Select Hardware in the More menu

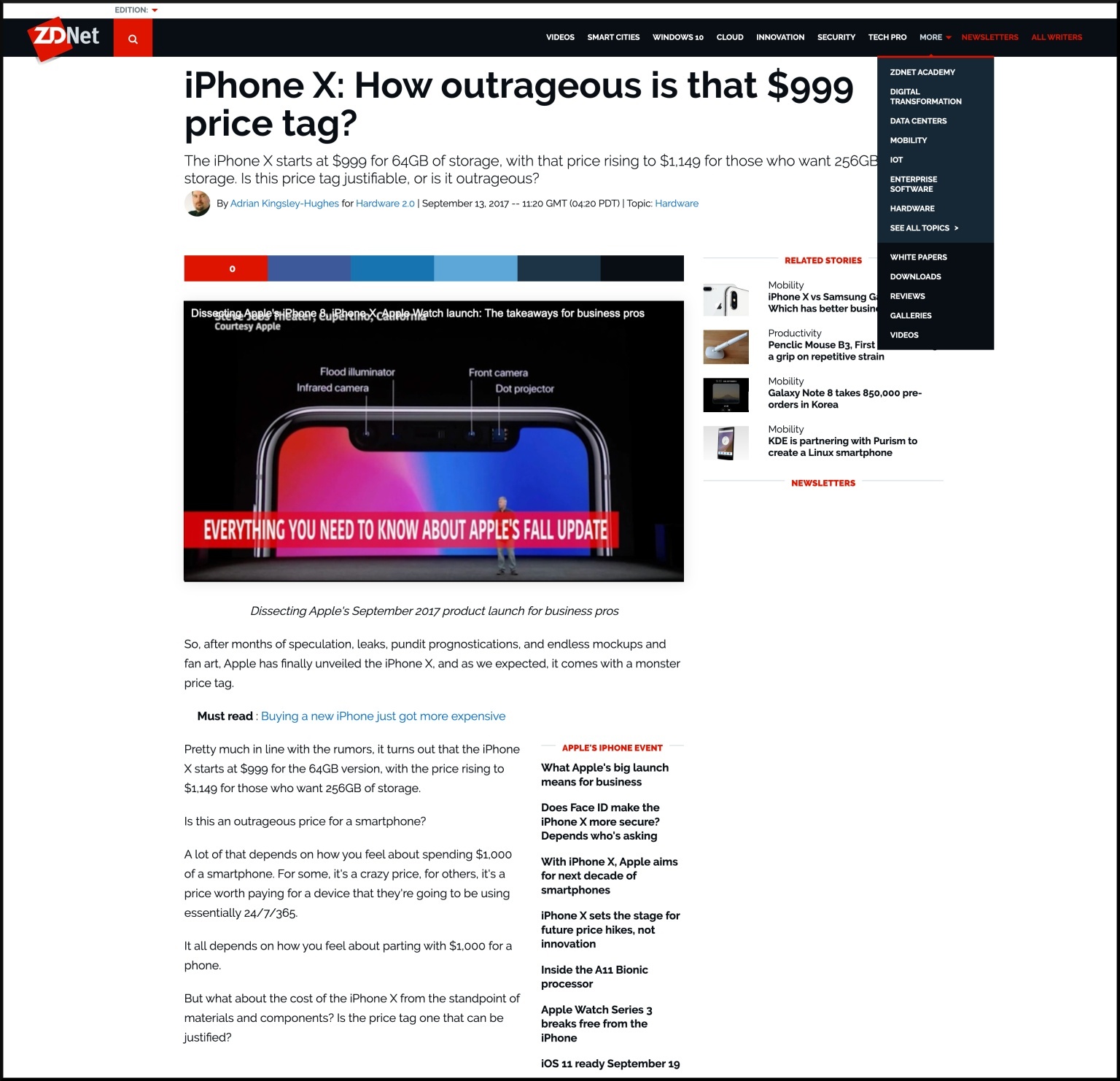tap(912, 209)
